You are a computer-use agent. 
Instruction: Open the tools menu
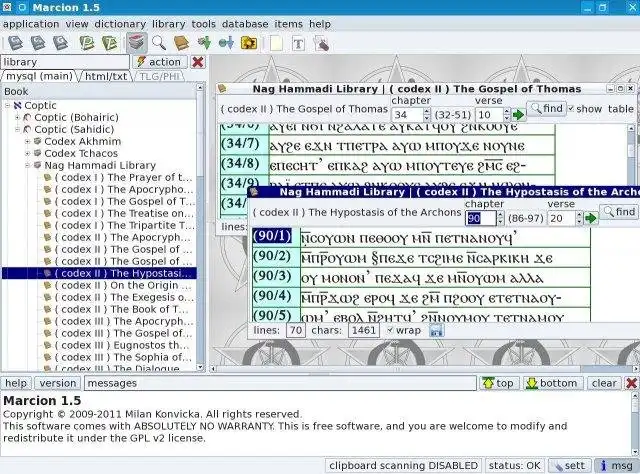click(x=203, y=24)
